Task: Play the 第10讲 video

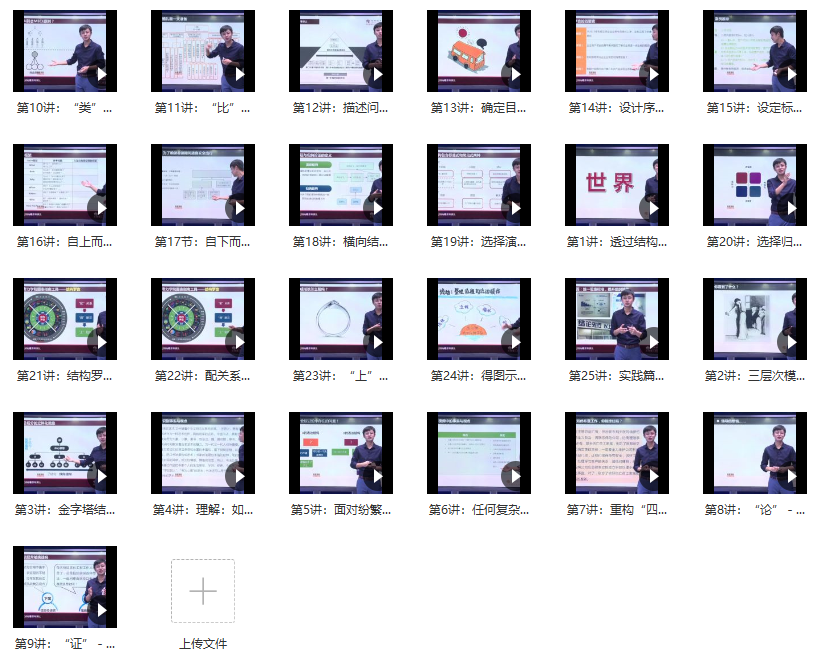Action: pyautogui.click(x=100, y=74)
